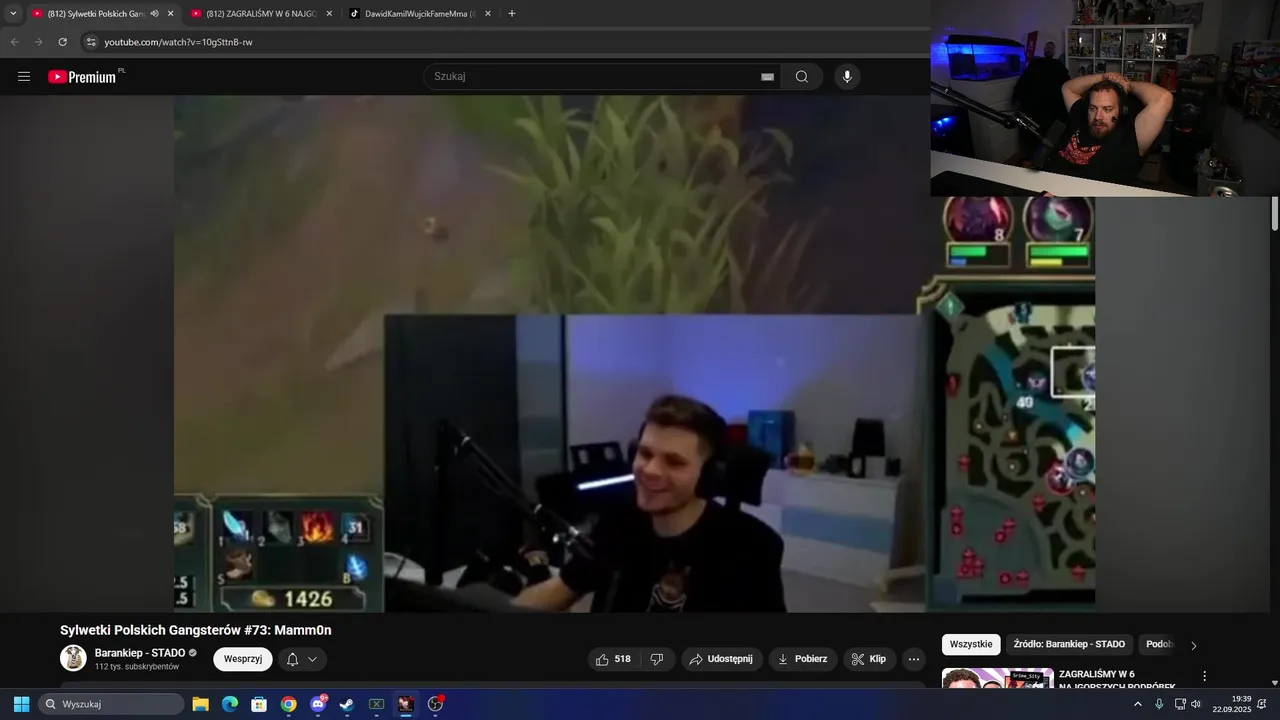The height and width of the screenshot is (720, 1280).
Task: Mute the Sylwetki tab via speaker icon
Action: tap(155, 14)
